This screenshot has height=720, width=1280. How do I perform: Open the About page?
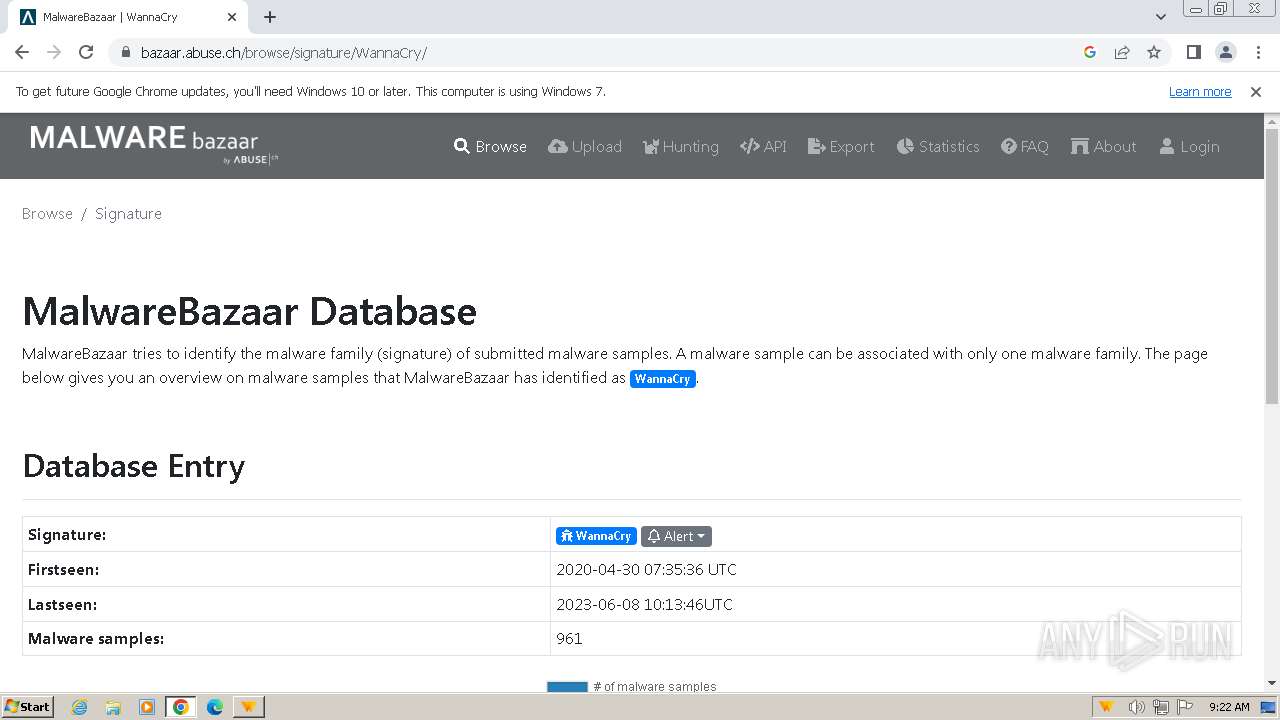(x=1104, y=146)
